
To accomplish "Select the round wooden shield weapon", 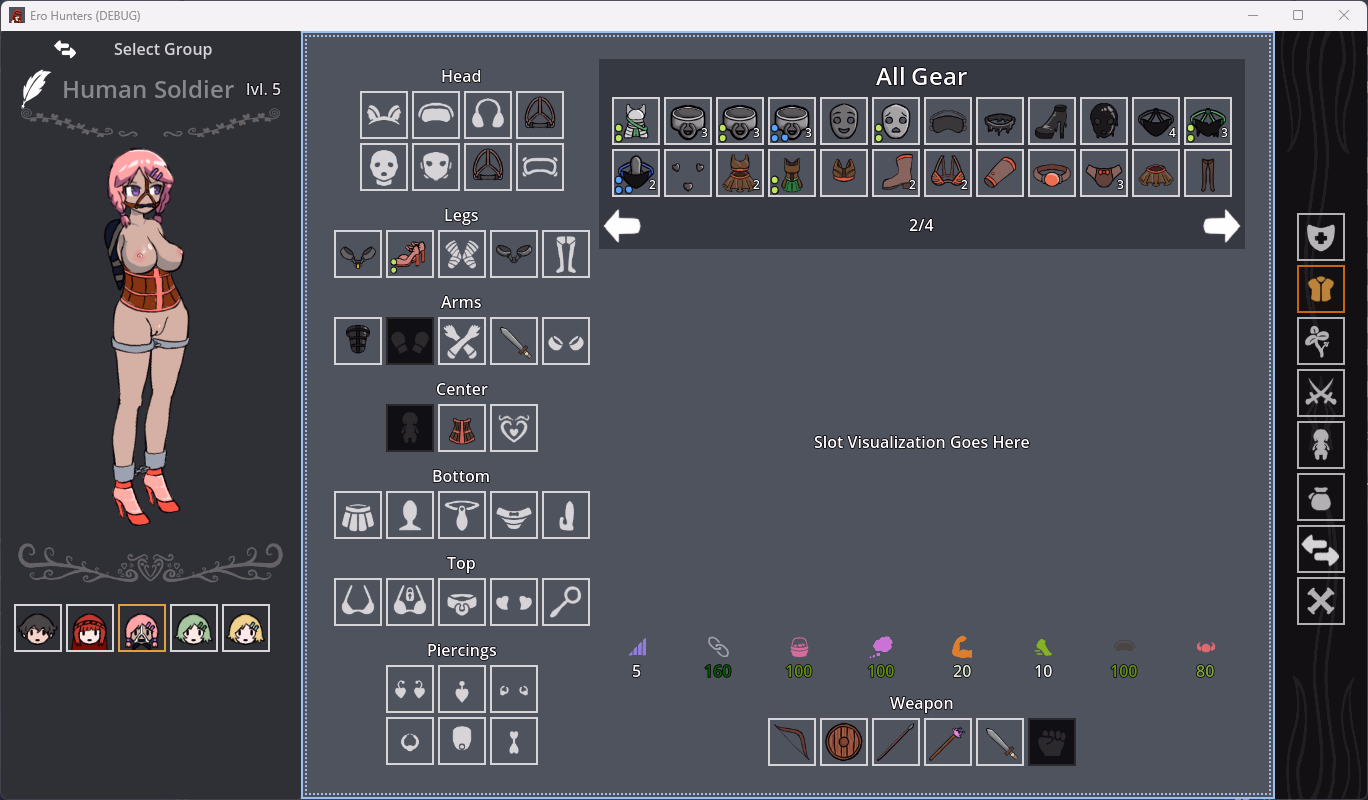I will pos(844,742).
